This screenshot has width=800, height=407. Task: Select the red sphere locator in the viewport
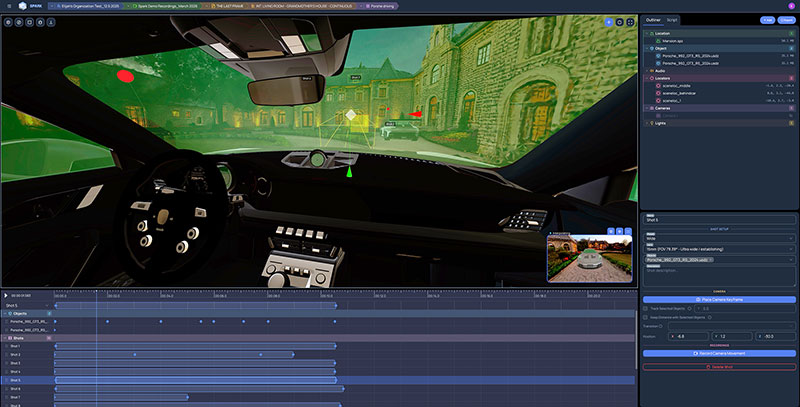point(126,77)
